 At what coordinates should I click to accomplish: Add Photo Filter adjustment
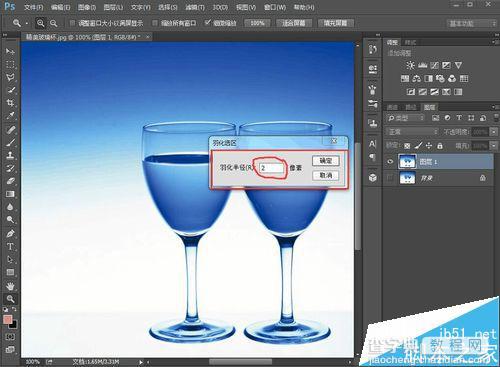[x=440, y=79]
